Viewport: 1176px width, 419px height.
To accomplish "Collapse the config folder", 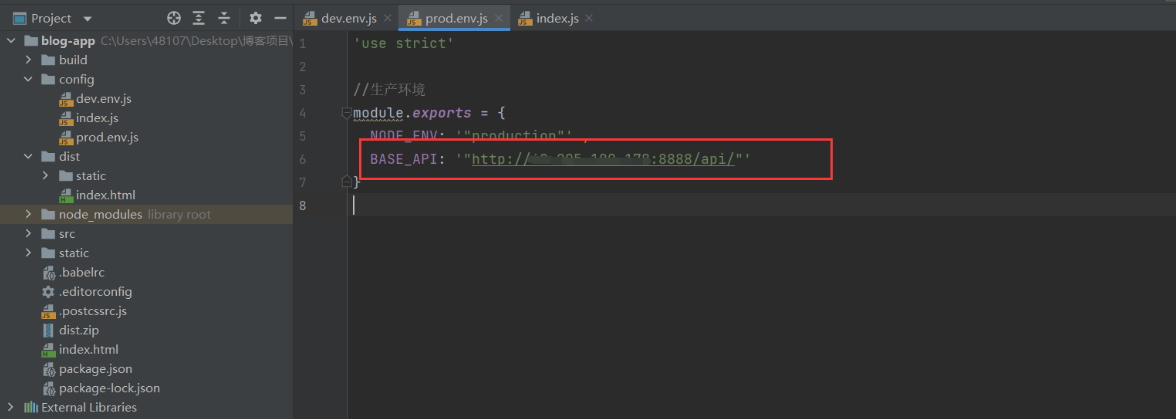I will pos(28,79).
